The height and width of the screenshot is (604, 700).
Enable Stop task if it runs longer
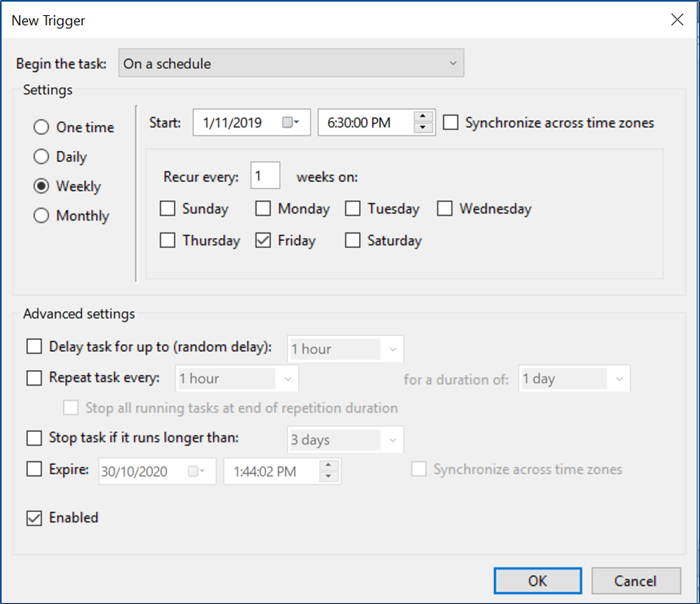[x=35, y=438]
